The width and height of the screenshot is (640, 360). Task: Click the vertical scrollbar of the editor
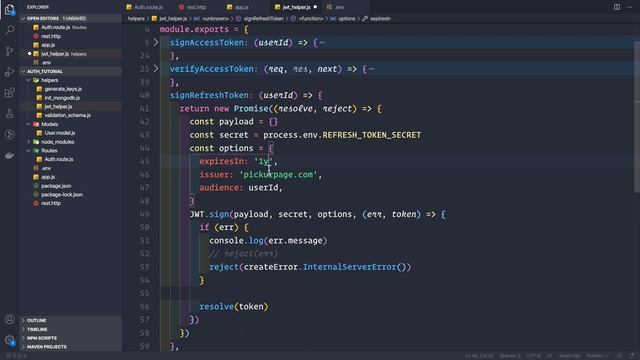click(637, 116)
